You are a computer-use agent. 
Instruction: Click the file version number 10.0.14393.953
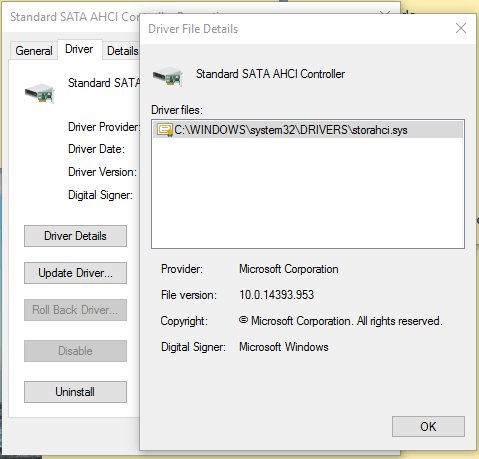[x=277, y=295]
